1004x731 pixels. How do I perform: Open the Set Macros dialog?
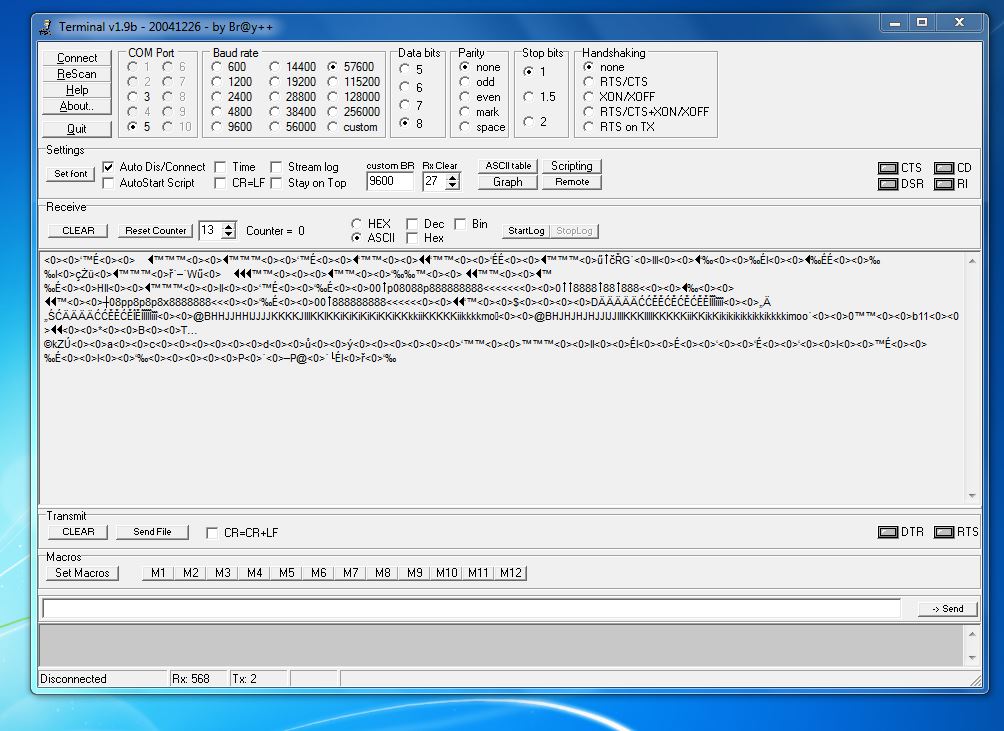point(83,573)
